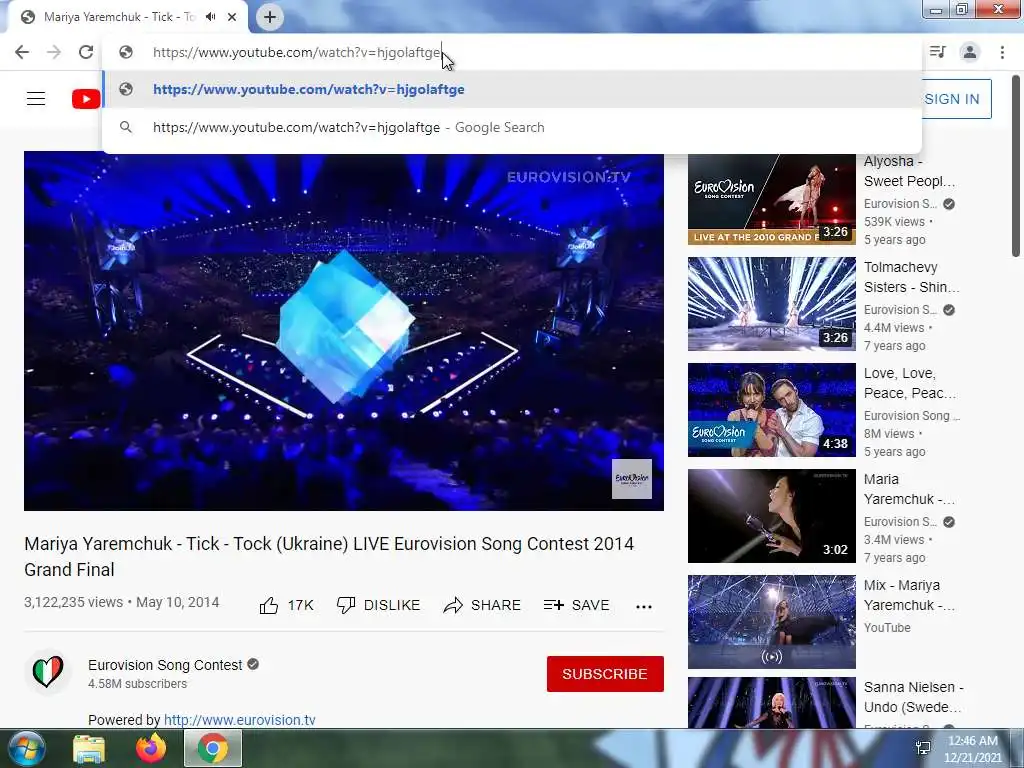The image size is (1024, 768).
Task: Open the Maria Yaremchuk 3:02 video thumbnail
Action: pos(771,515)
